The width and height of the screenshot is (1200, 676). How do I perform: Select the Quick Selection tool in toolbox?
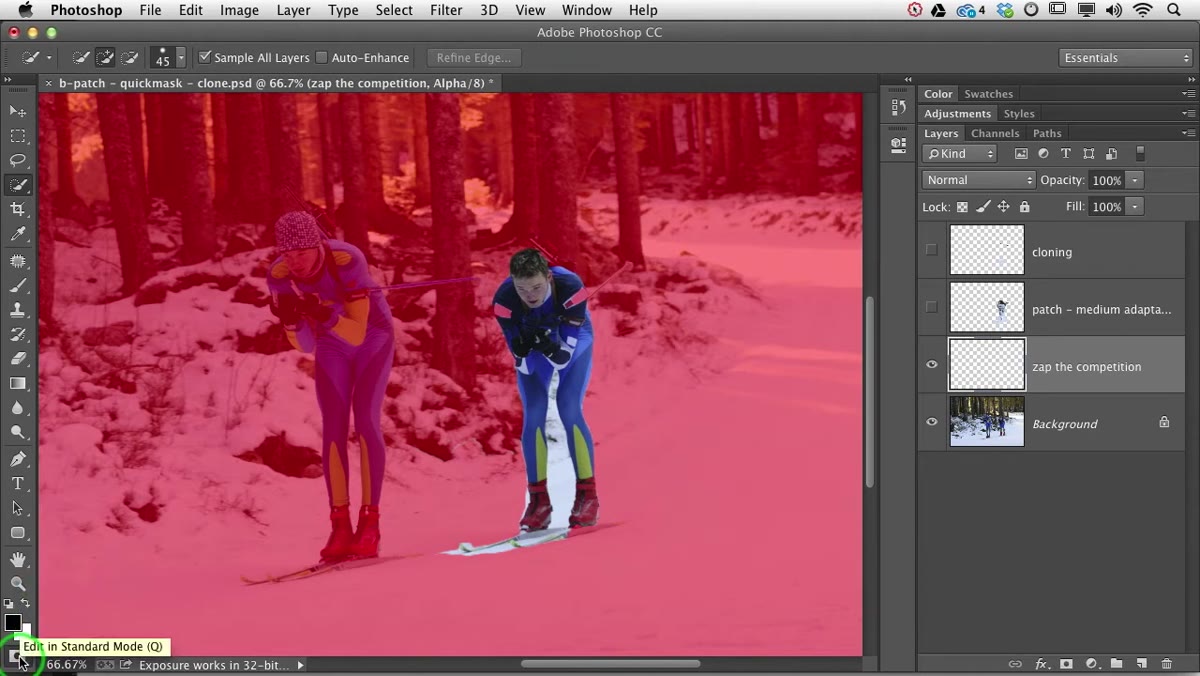18,185
